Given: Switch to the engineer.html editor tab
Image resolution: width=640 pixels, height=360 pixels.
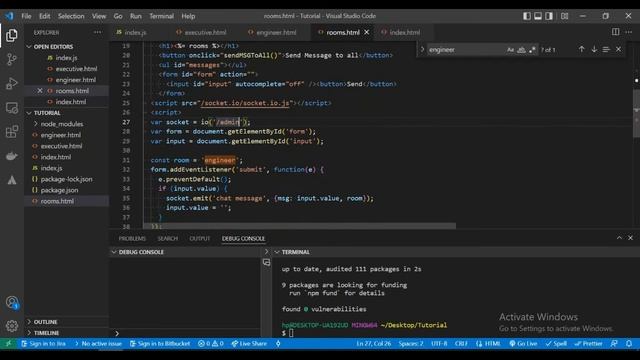Looking at the screenshot, I should [x=276, y=32].
